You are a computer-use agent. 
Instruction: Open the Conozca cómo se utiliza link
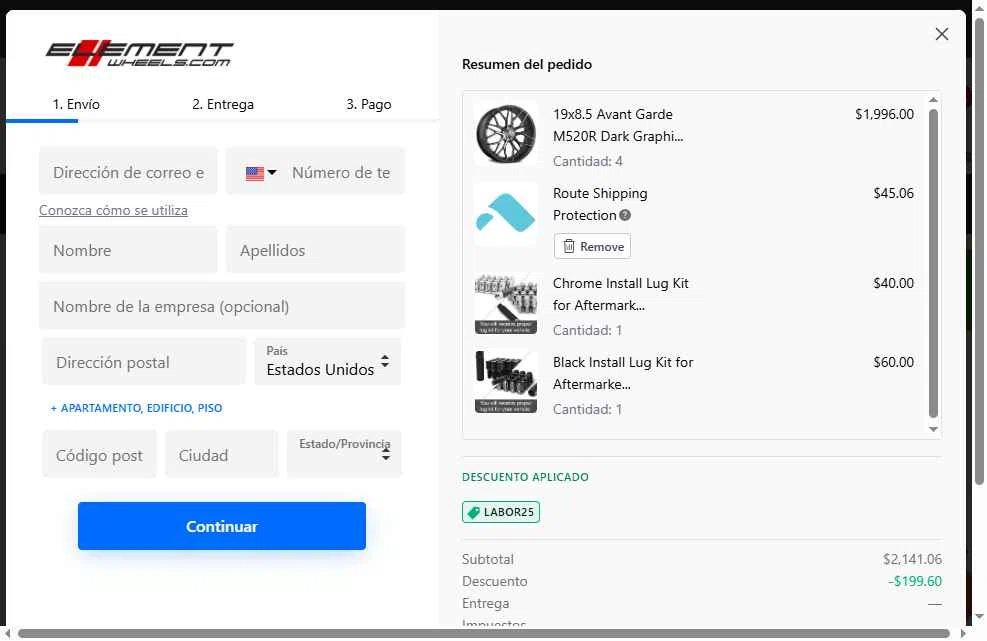[113, 210]
